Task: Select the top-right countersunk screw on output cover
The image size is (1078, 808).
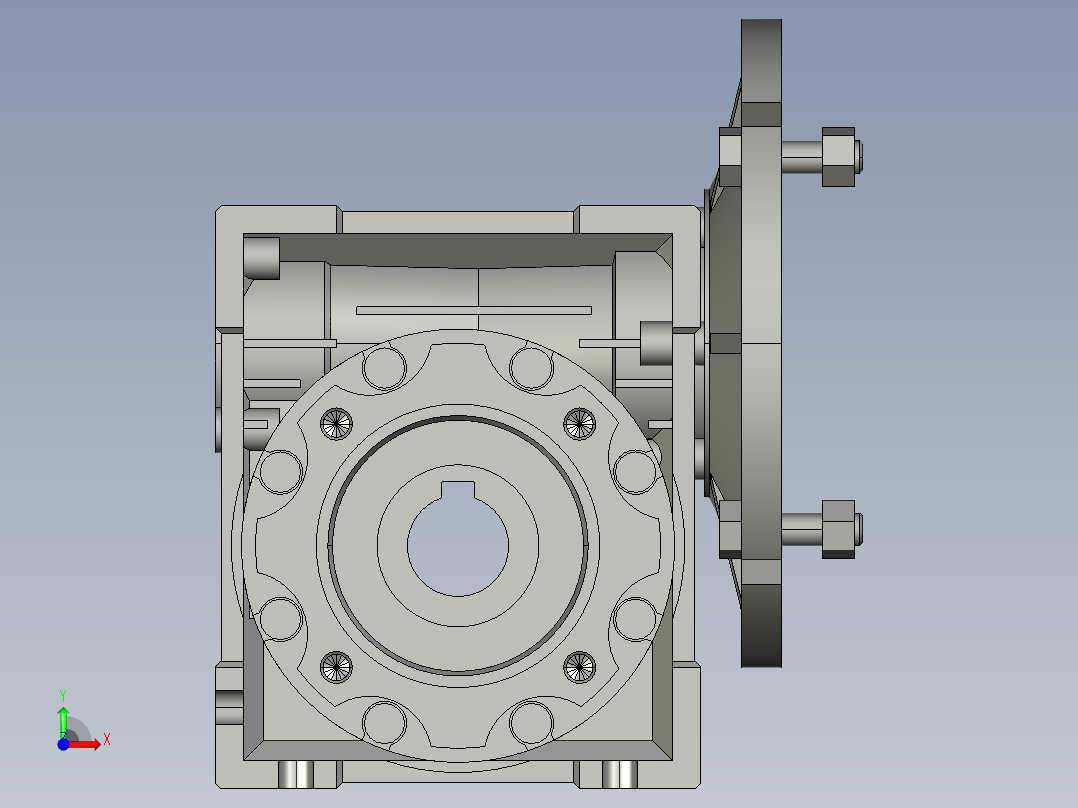Action: pos(578,424)
